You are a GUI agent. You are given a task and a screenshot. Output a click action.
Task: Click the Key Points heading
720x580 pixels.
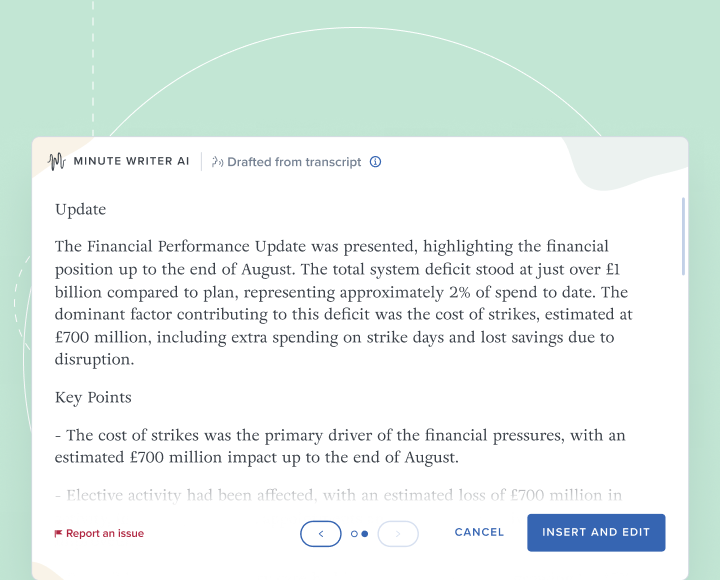[x=93, y=397]
